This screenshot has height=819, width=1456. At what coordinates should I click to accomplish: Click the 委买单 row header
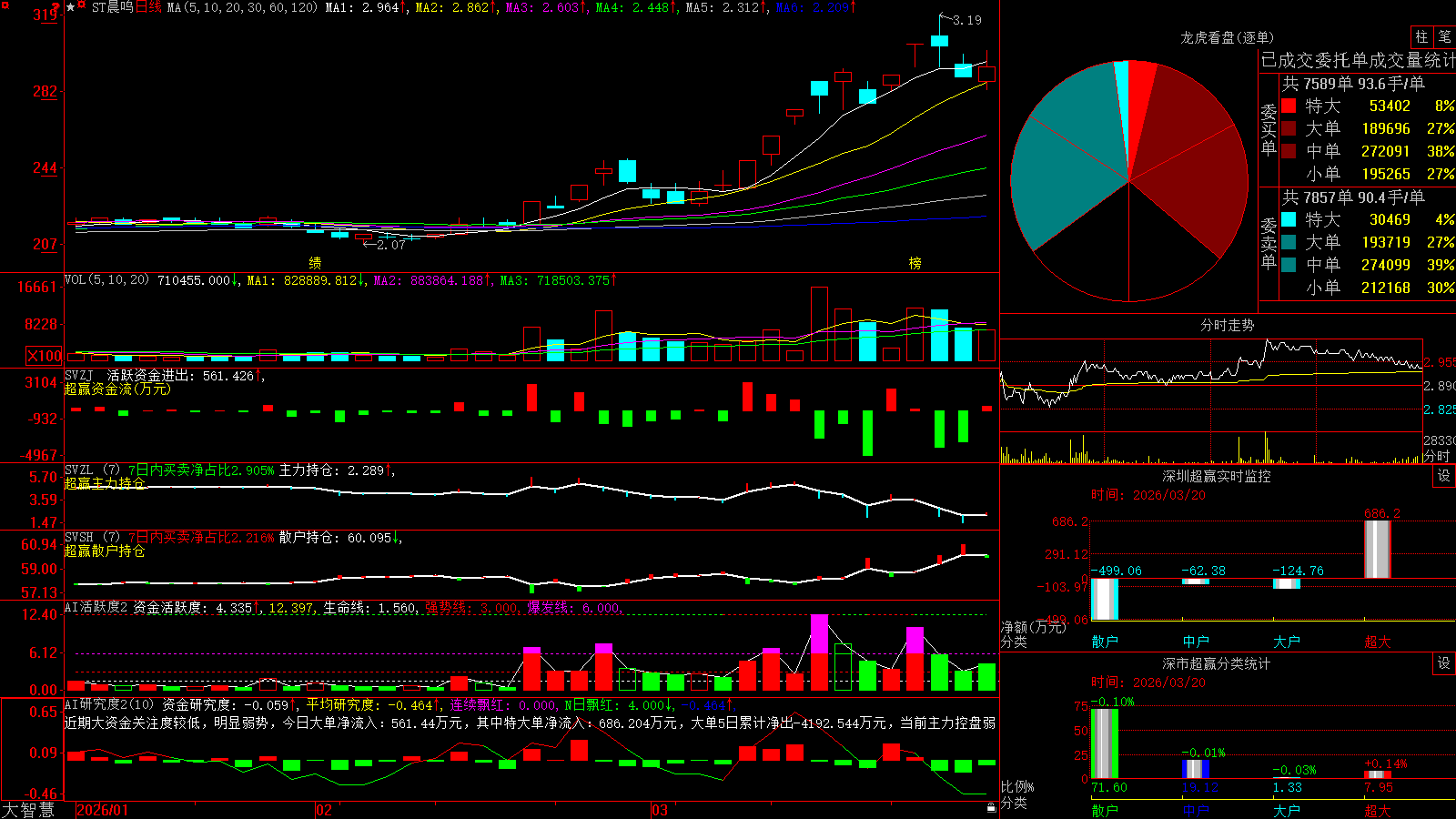(1269, 129)
